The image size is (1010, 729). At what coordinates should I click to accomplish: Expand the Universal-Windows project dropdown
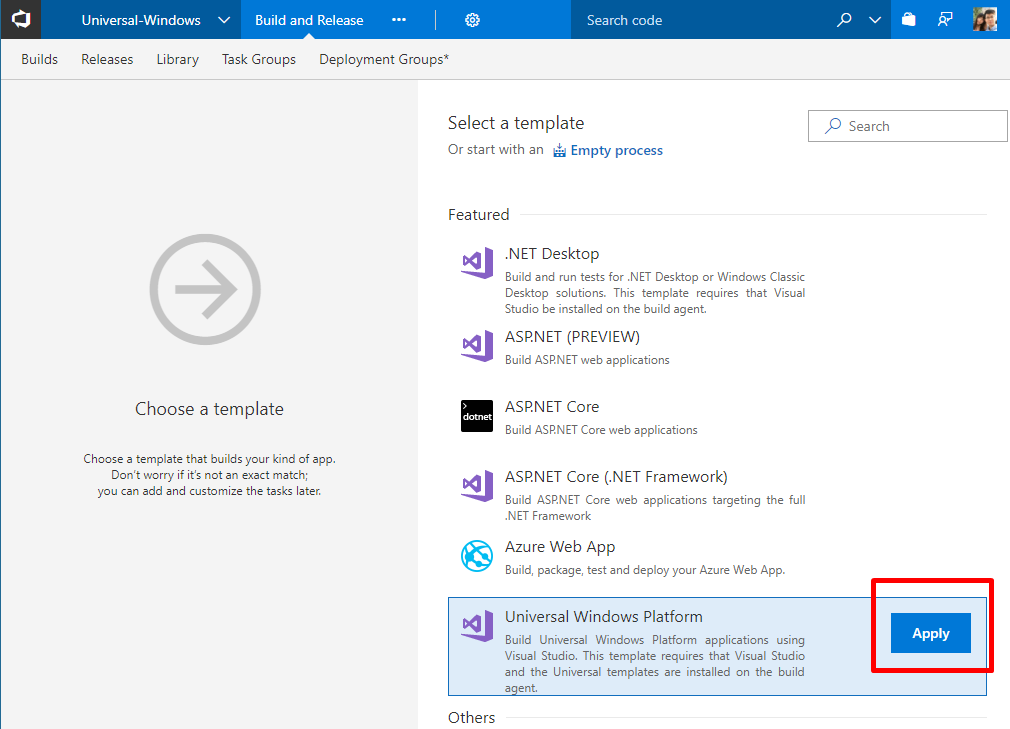tap(224, 20)
